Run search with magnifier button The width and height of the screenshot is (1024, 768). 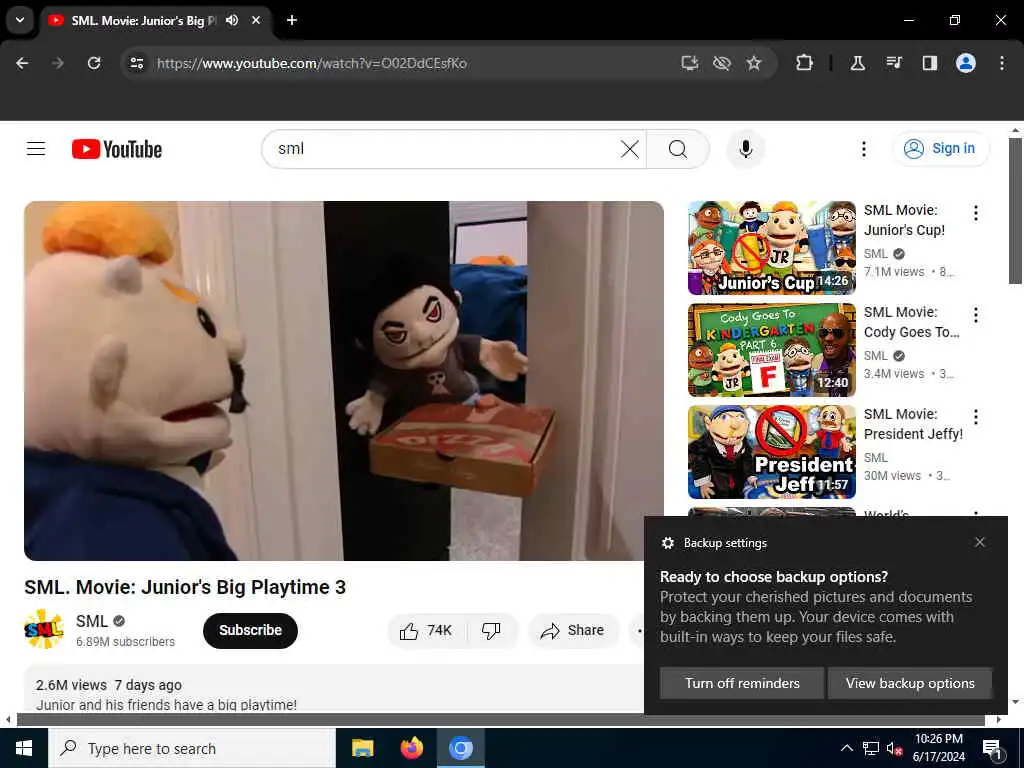678,149
